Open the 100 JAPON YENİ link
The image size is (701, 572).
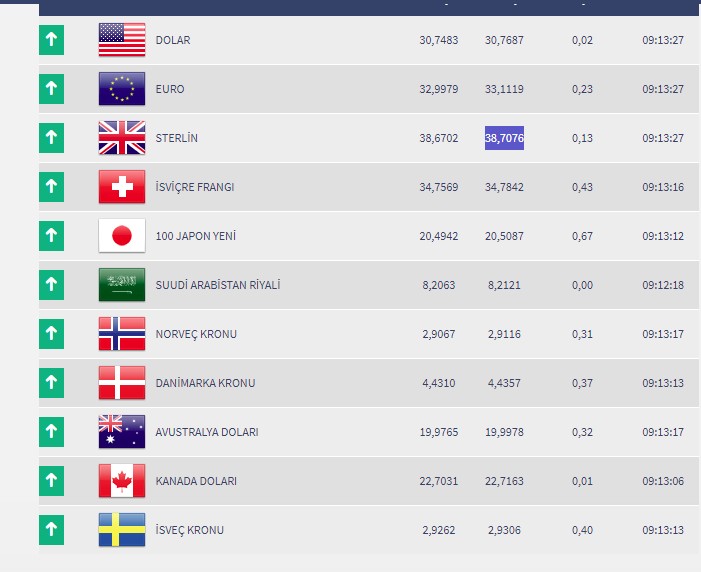click(x=195, y=236)
